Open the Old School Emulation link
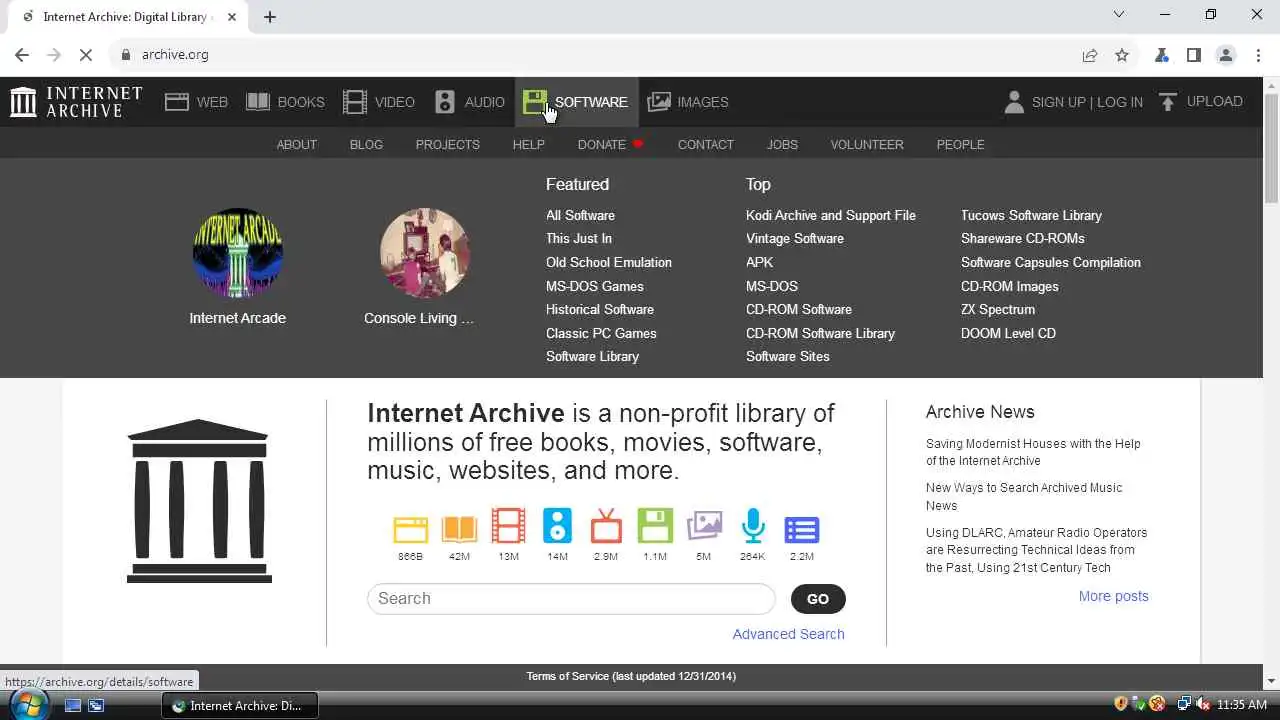Viewport: 1280px width, 720px height. pos(609,262)
